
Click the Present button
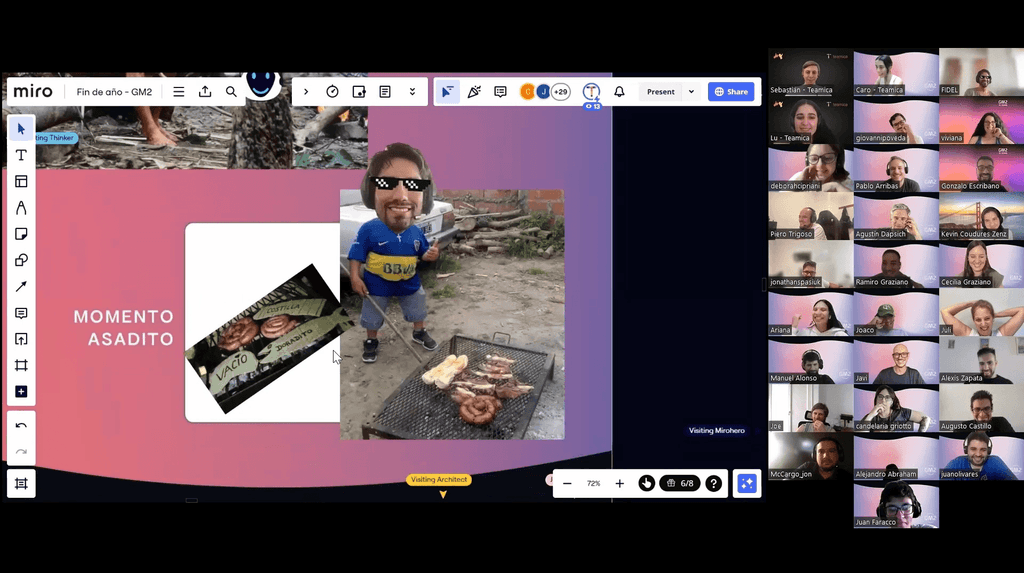(661, 91)
